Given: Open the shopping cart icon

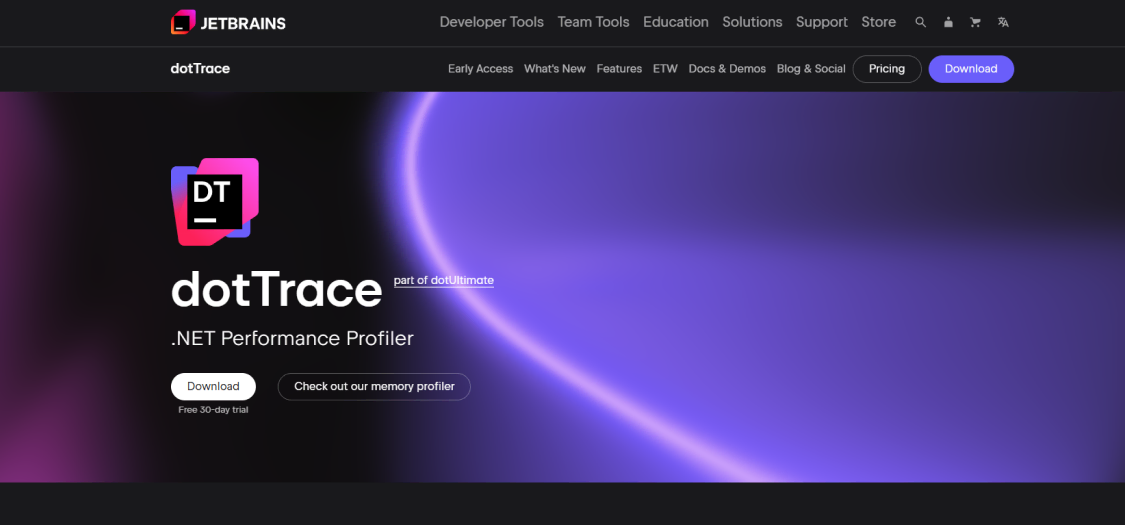Looking at the screenshot, I should click(975, 22).
